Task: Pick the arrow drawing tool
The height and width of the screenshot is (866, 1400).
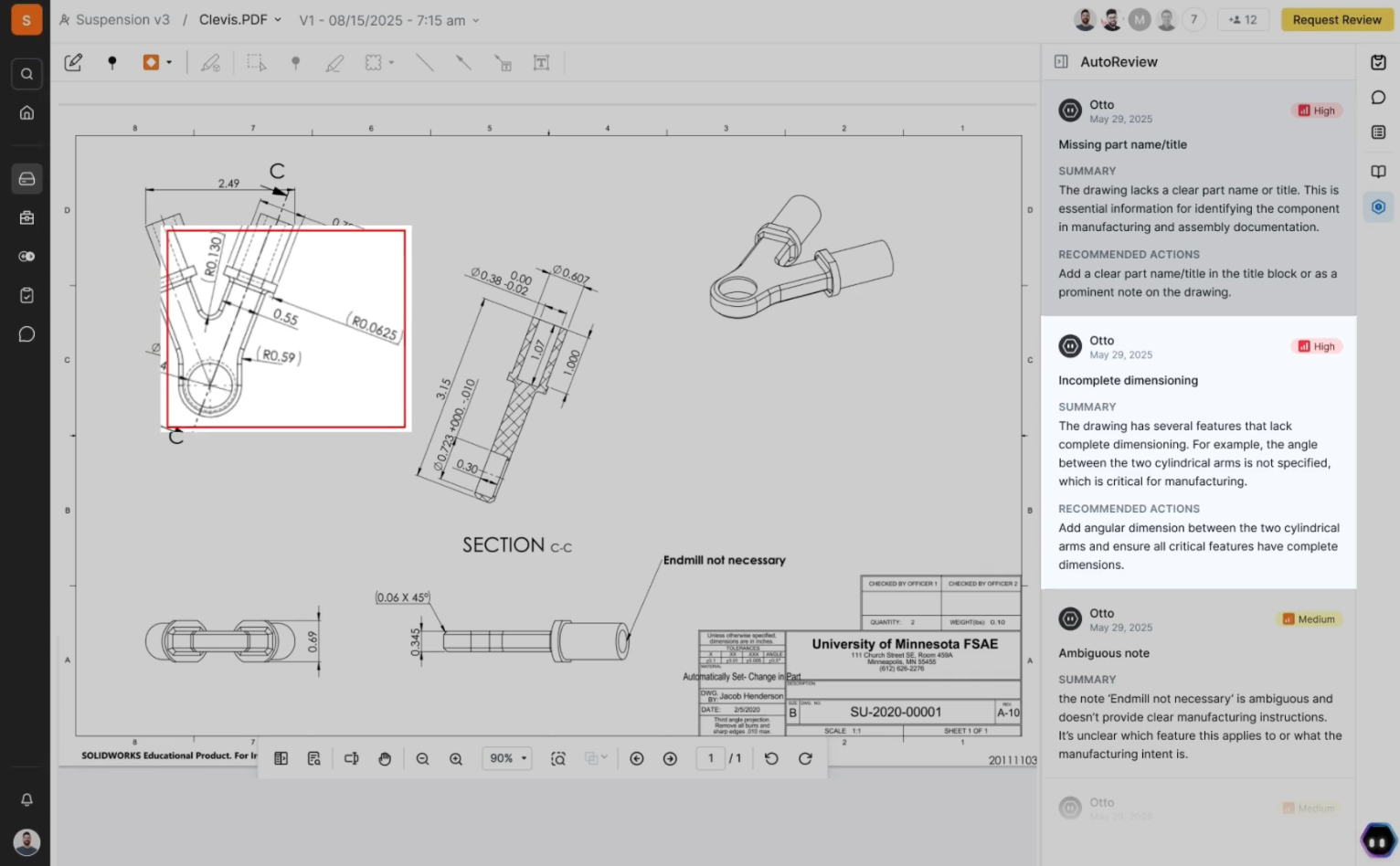Action: click(463, 62)
